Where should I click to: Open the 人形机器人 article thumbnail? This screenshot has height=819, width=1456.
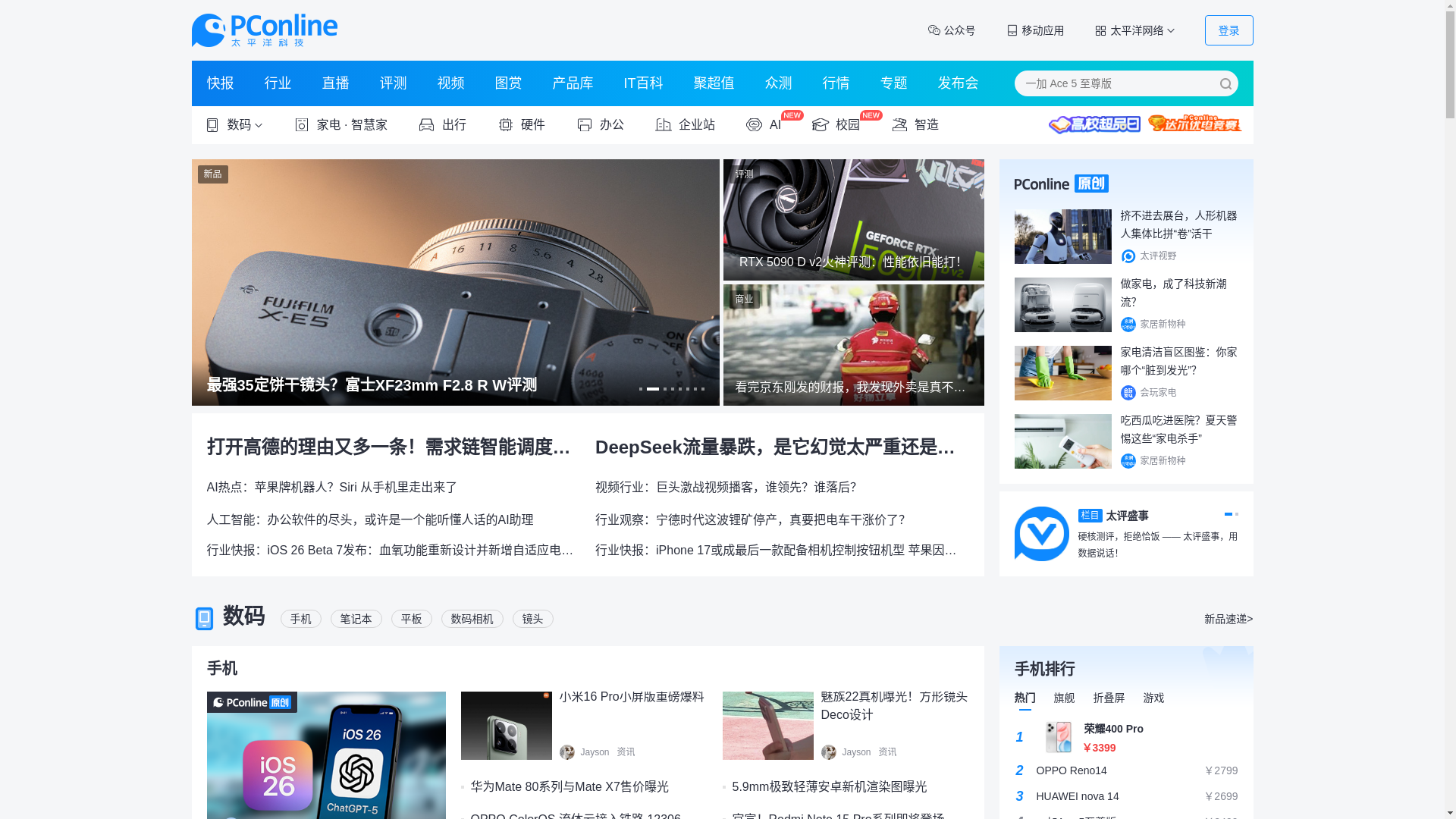click(1062, 237)
